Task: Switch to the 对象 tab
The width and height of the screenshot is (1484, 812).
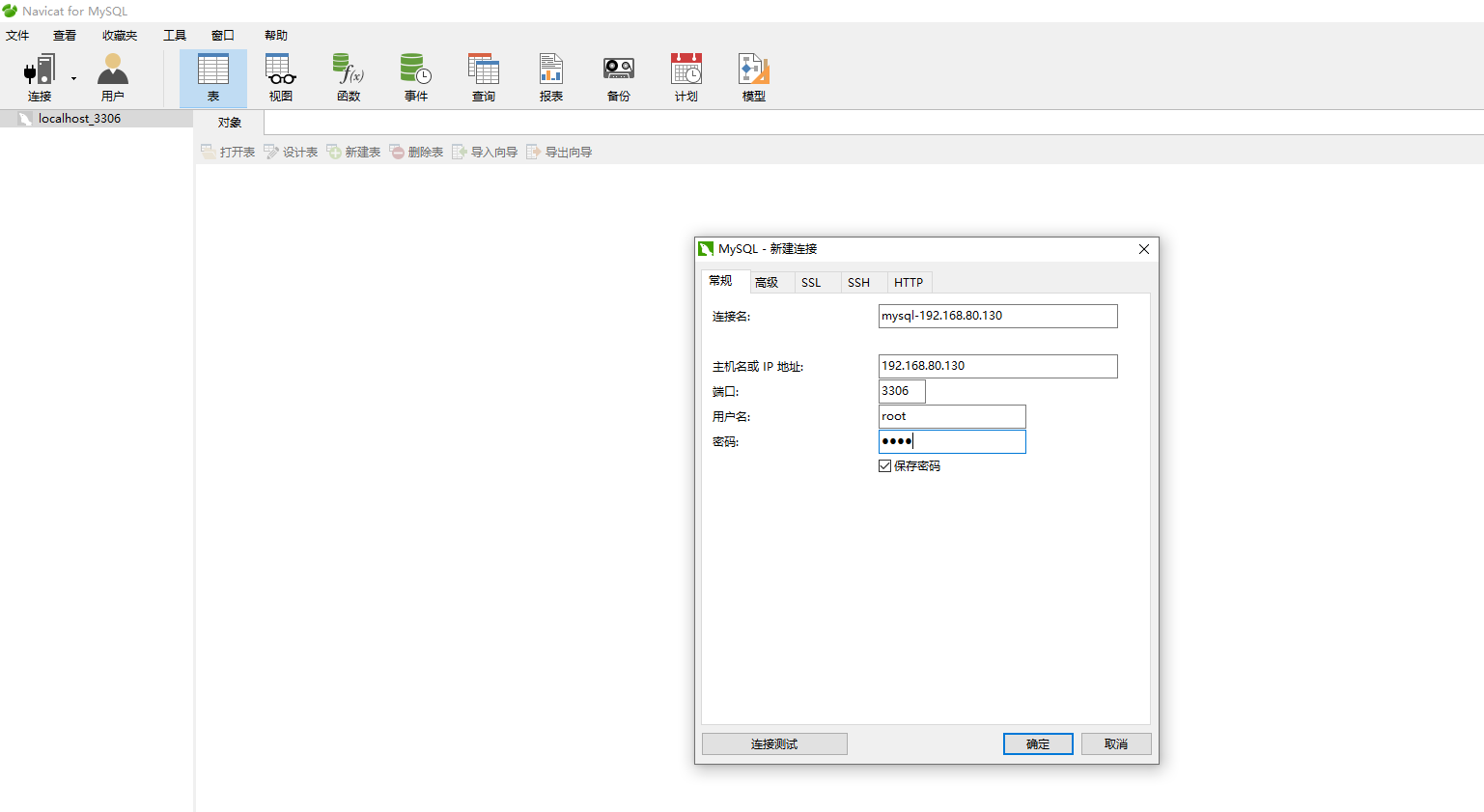Action: click(229, 123)
